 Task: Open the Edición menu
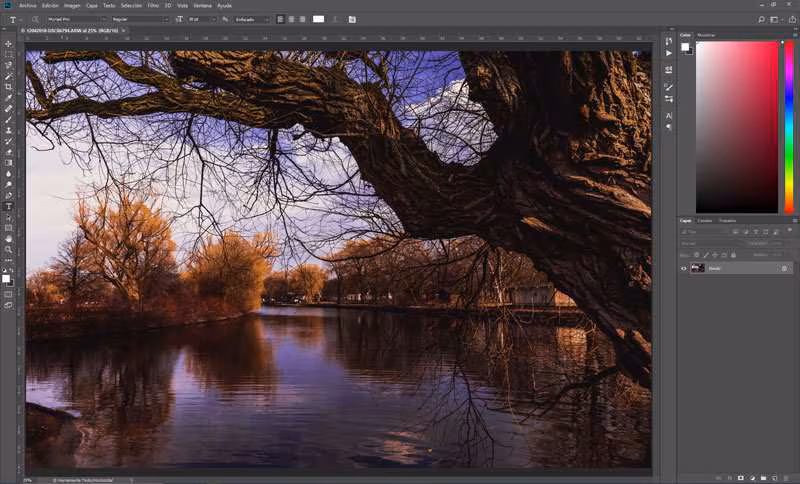click(x=50, y=6)
